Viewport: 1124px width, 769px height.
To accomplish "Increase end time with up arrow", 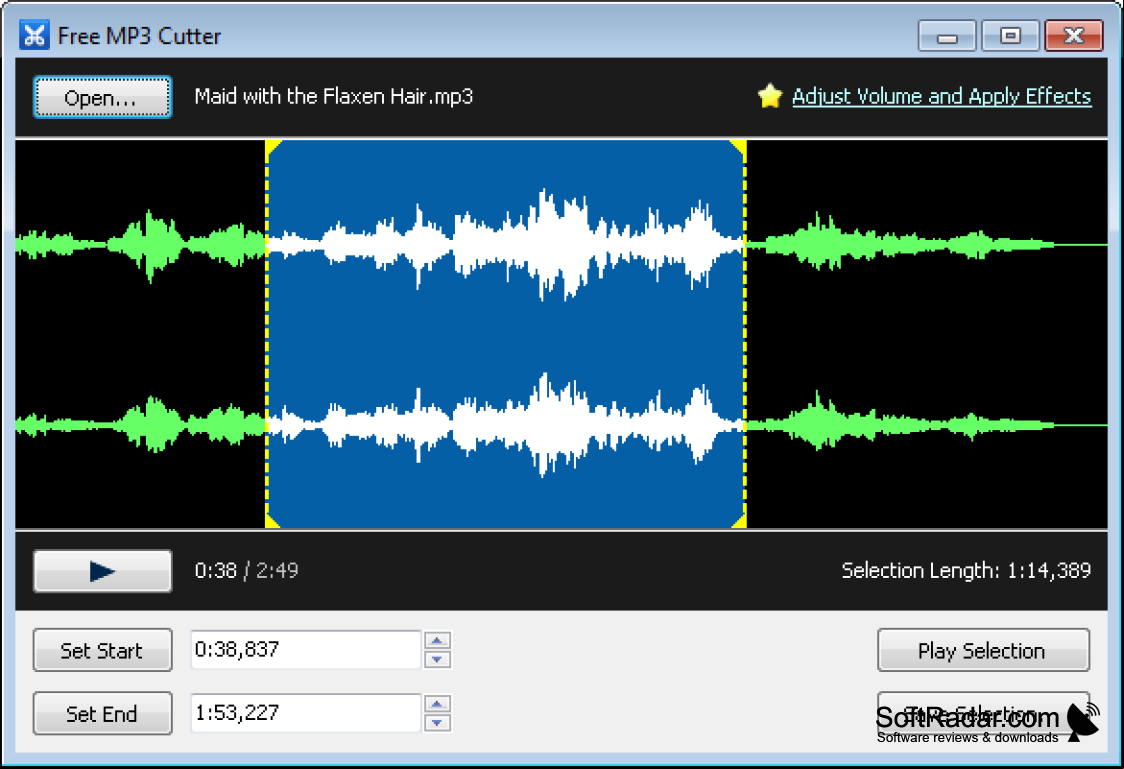I will [x=437, y=703].
